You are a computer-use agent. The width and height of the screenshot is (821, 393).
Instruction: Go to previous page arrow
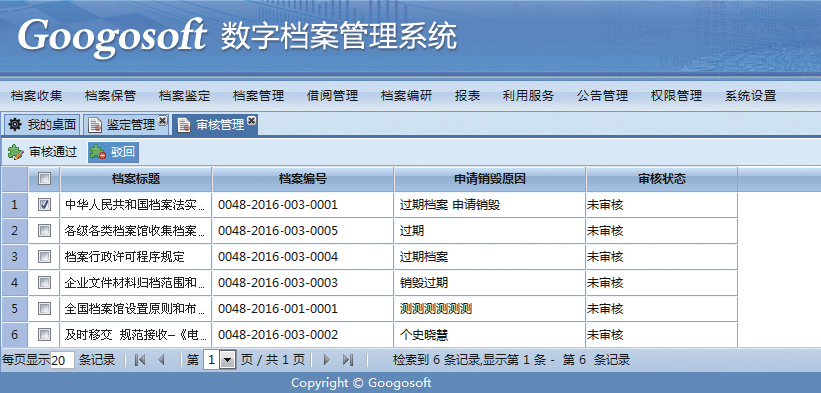click(x=161, y=360)
